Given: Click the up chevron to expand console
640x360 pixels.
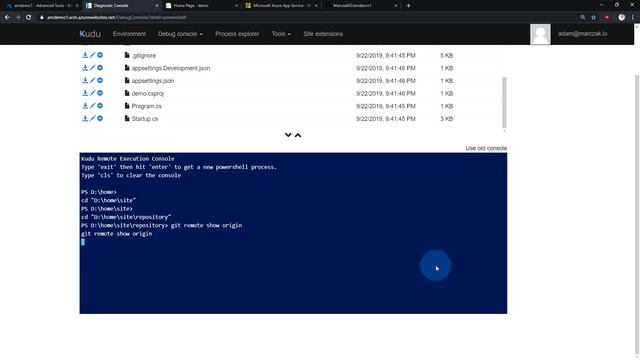Looking at the screenshot, I should tap(298, 135).
